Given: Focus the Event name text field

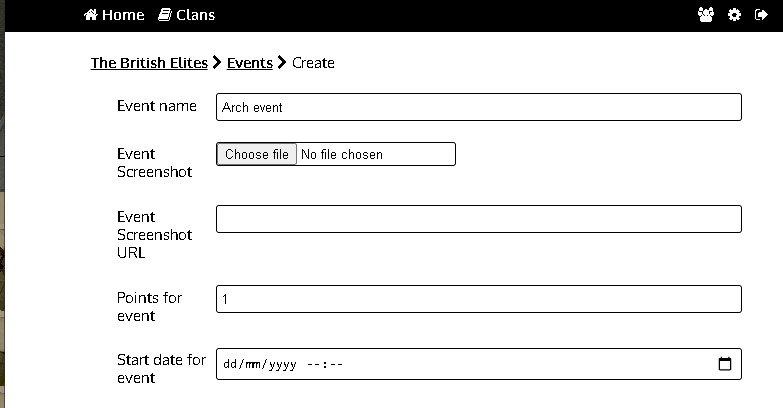Looking at the screenshot, I should [478, 107].
